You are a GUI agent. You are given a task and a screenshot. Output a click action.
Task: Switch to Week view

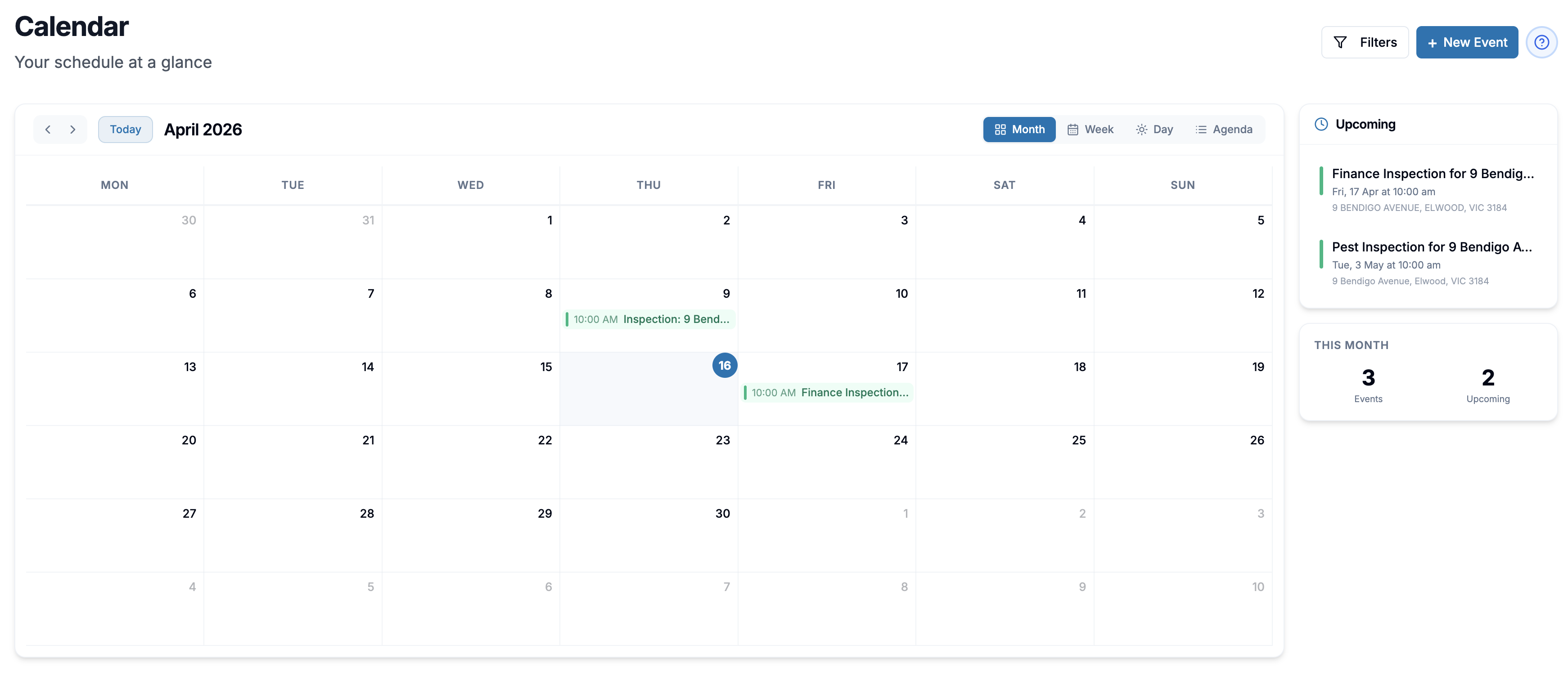pos(1090,130)
